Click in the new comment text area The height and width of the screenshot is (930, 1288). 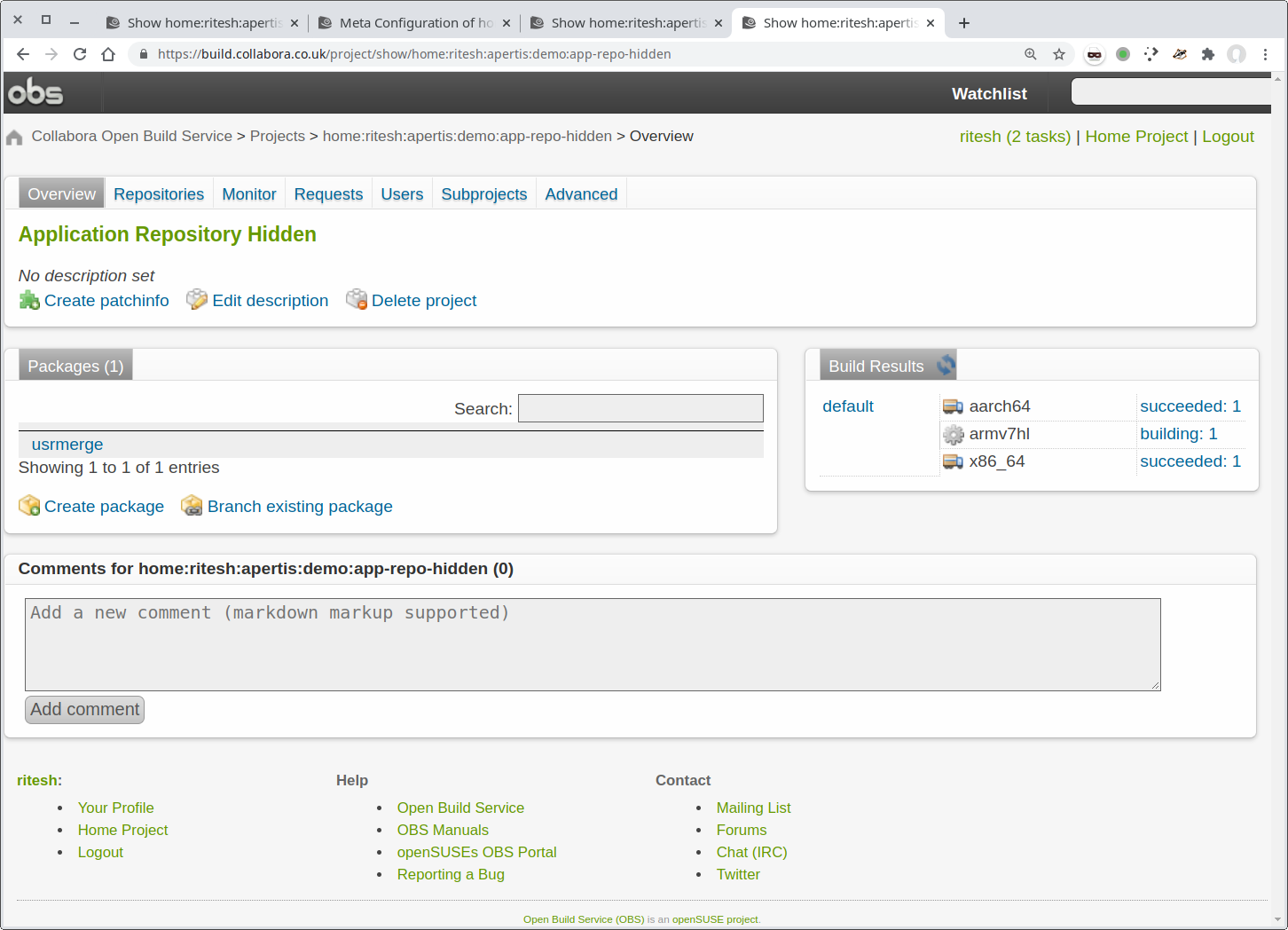[x=593, y=644]
